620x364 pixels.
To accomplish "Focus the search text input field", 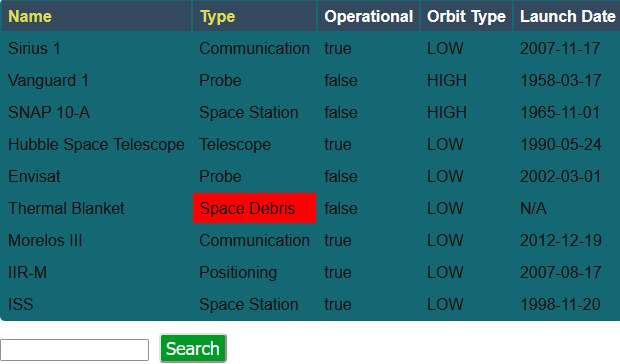I will [x=75, y=350].
